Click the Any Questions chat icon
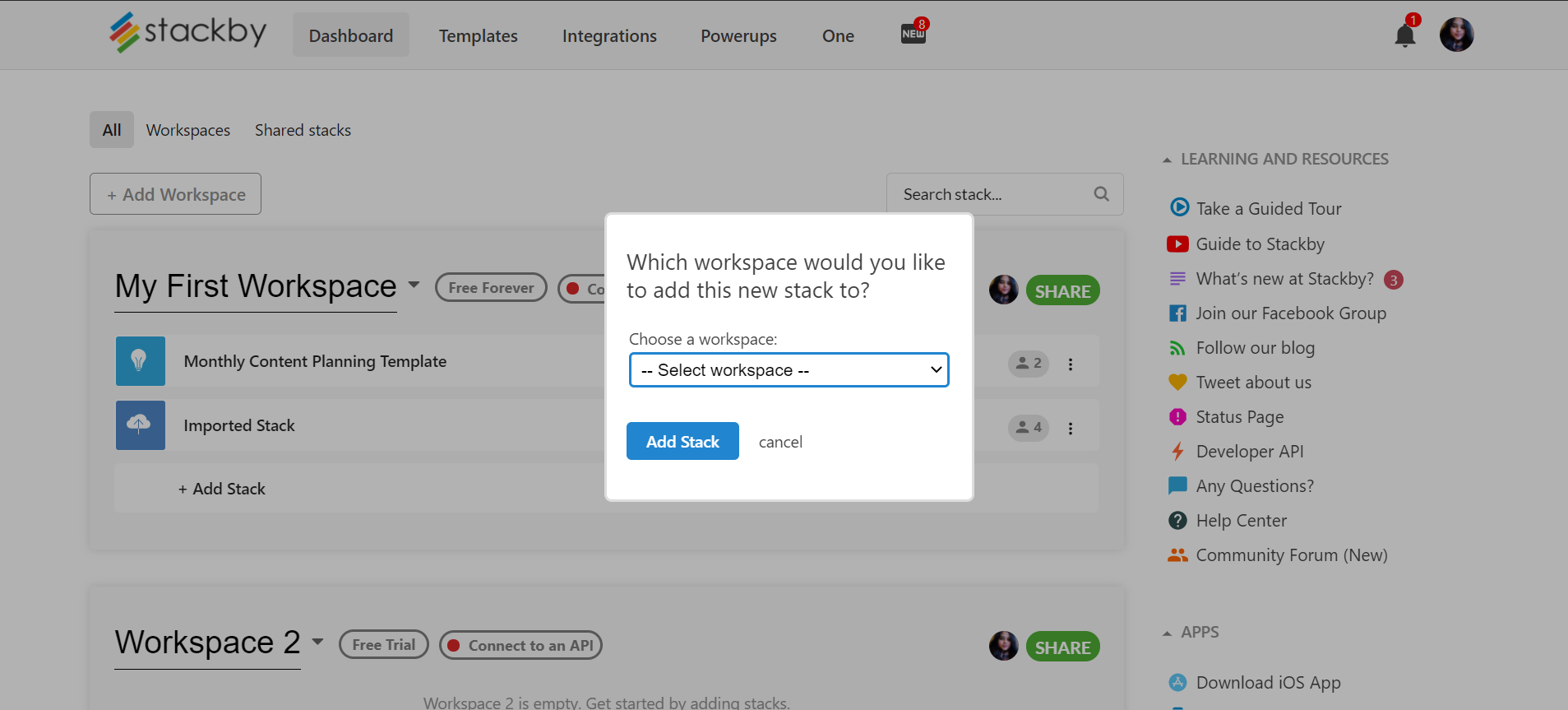 1177,486
